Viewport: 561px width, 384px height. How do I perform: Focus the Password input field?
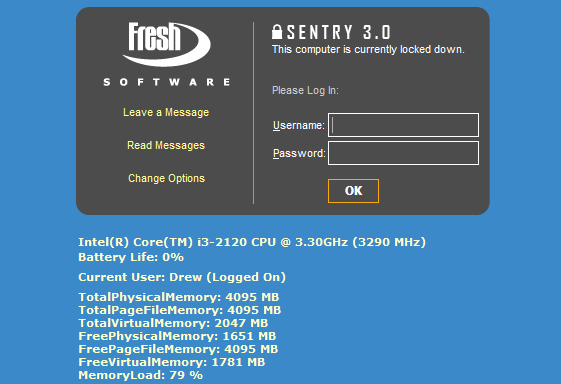(404, 153)
